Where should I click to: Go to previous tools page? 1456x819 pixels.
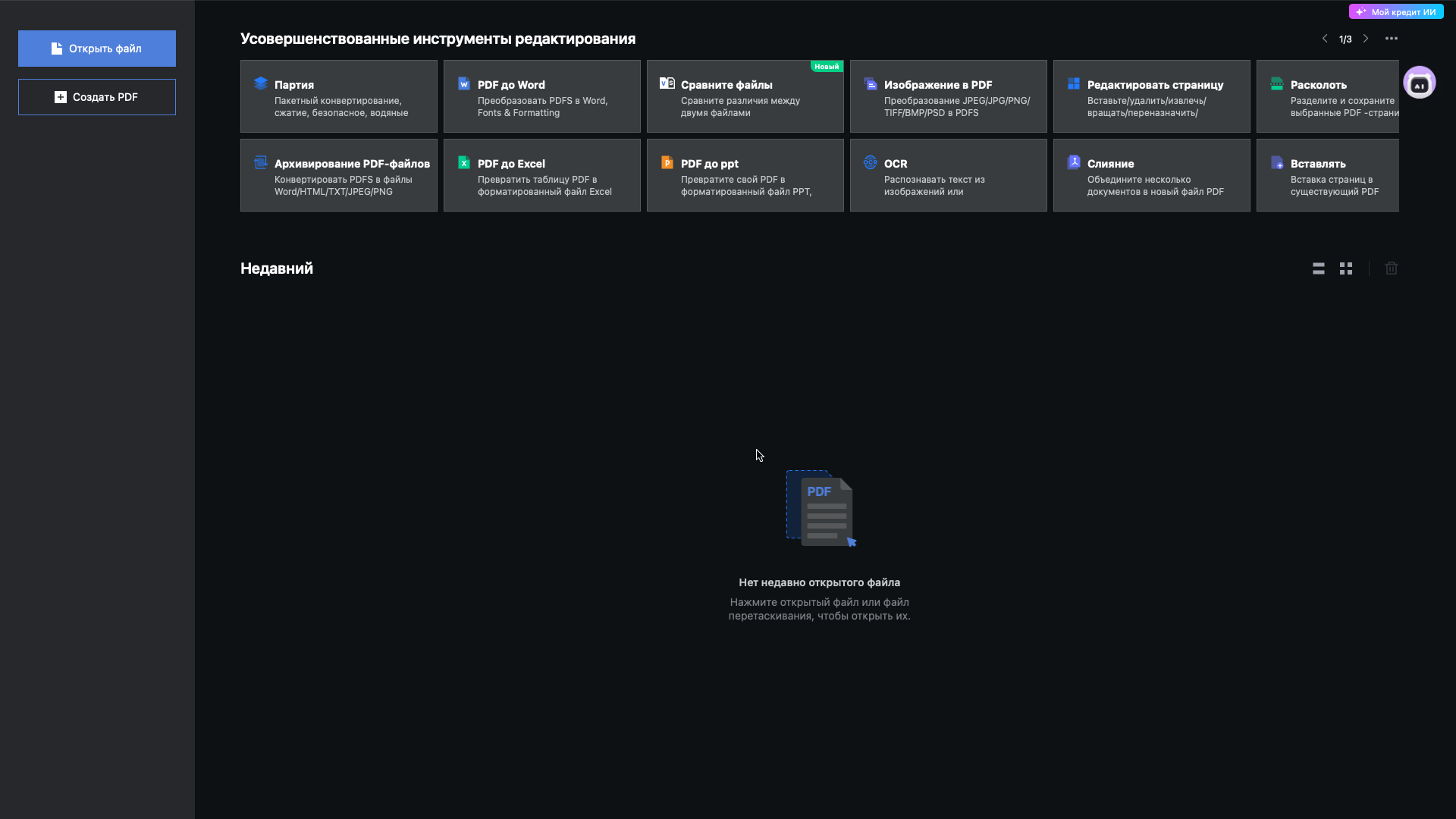(x=1325, y=39)
